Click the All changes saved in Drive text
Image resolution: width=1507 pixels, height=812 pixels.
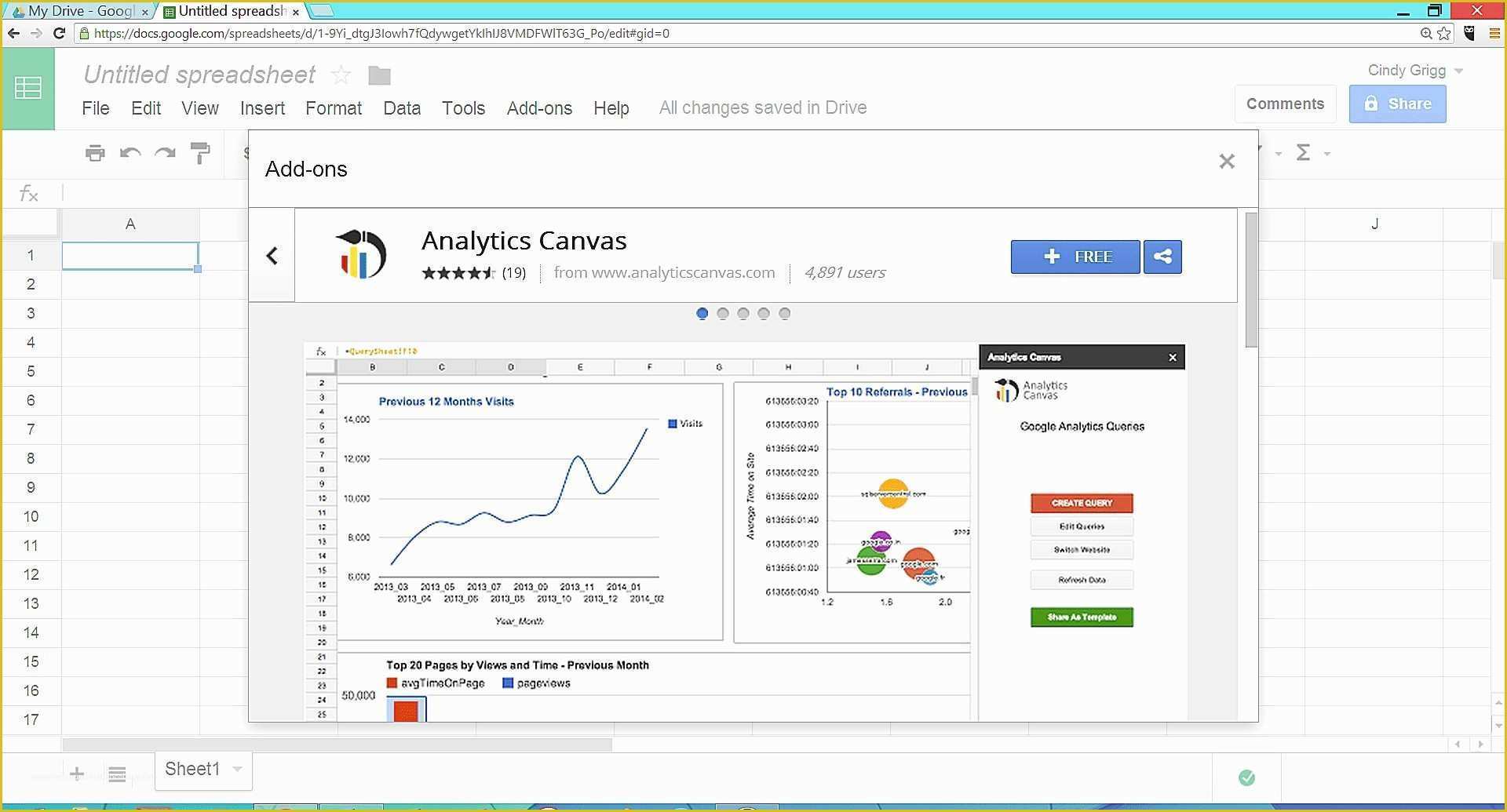(x=763, y=107)
